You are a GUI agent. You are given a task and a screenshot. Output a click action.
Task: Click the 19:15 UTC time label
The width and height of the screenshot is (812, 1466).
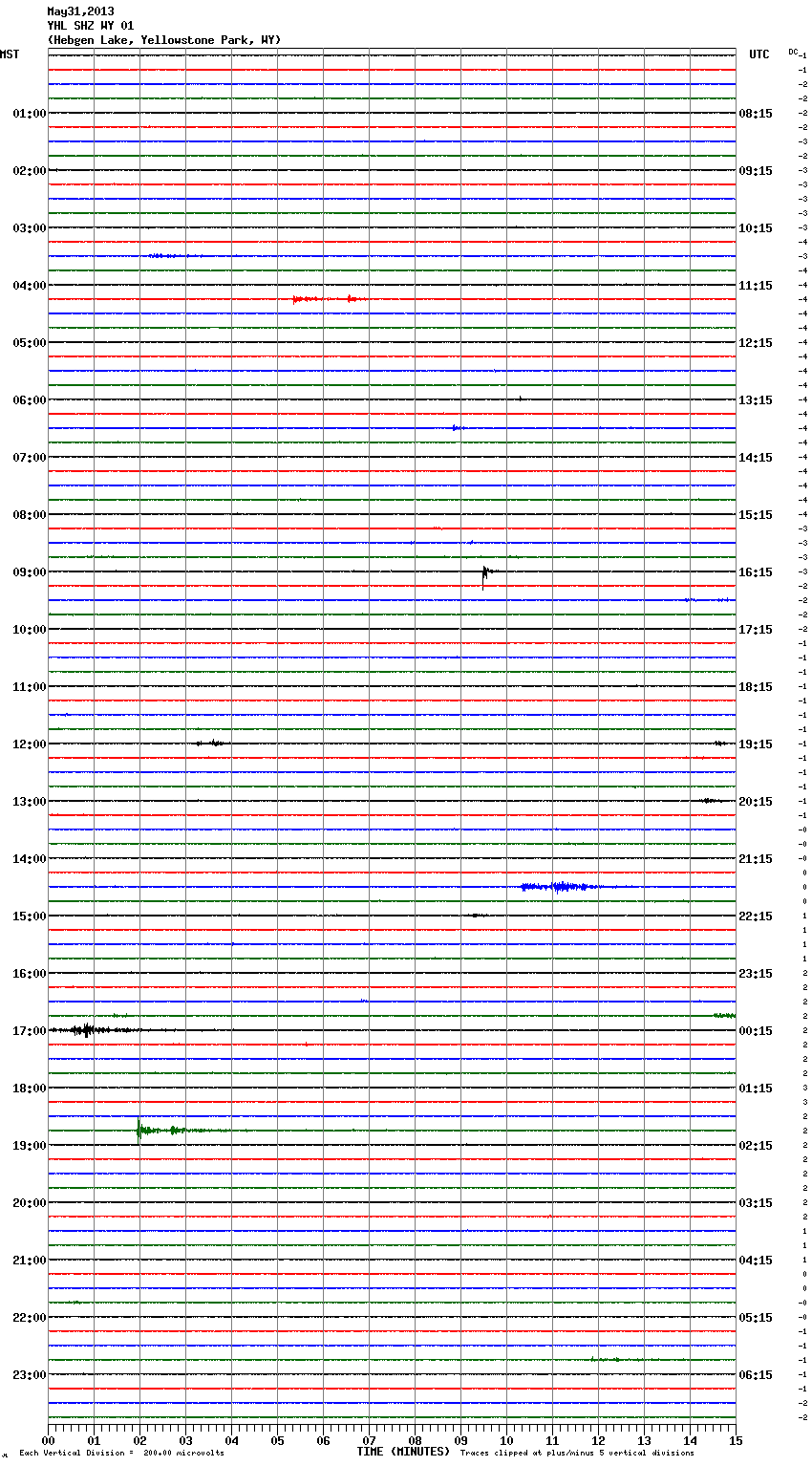click(756, 744)
